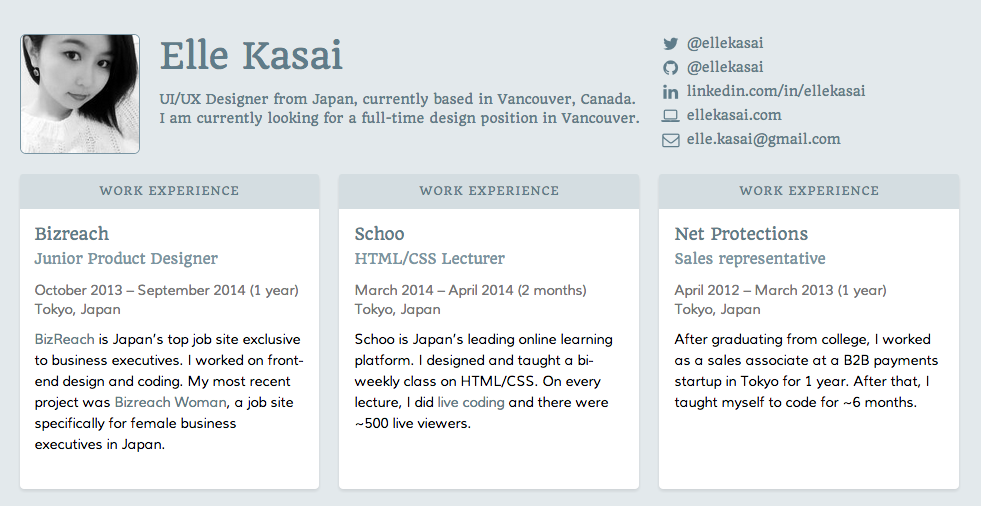Click the Schoo company title
The height and width of the screenshot is (506, 981).
[x=380, y=234]
